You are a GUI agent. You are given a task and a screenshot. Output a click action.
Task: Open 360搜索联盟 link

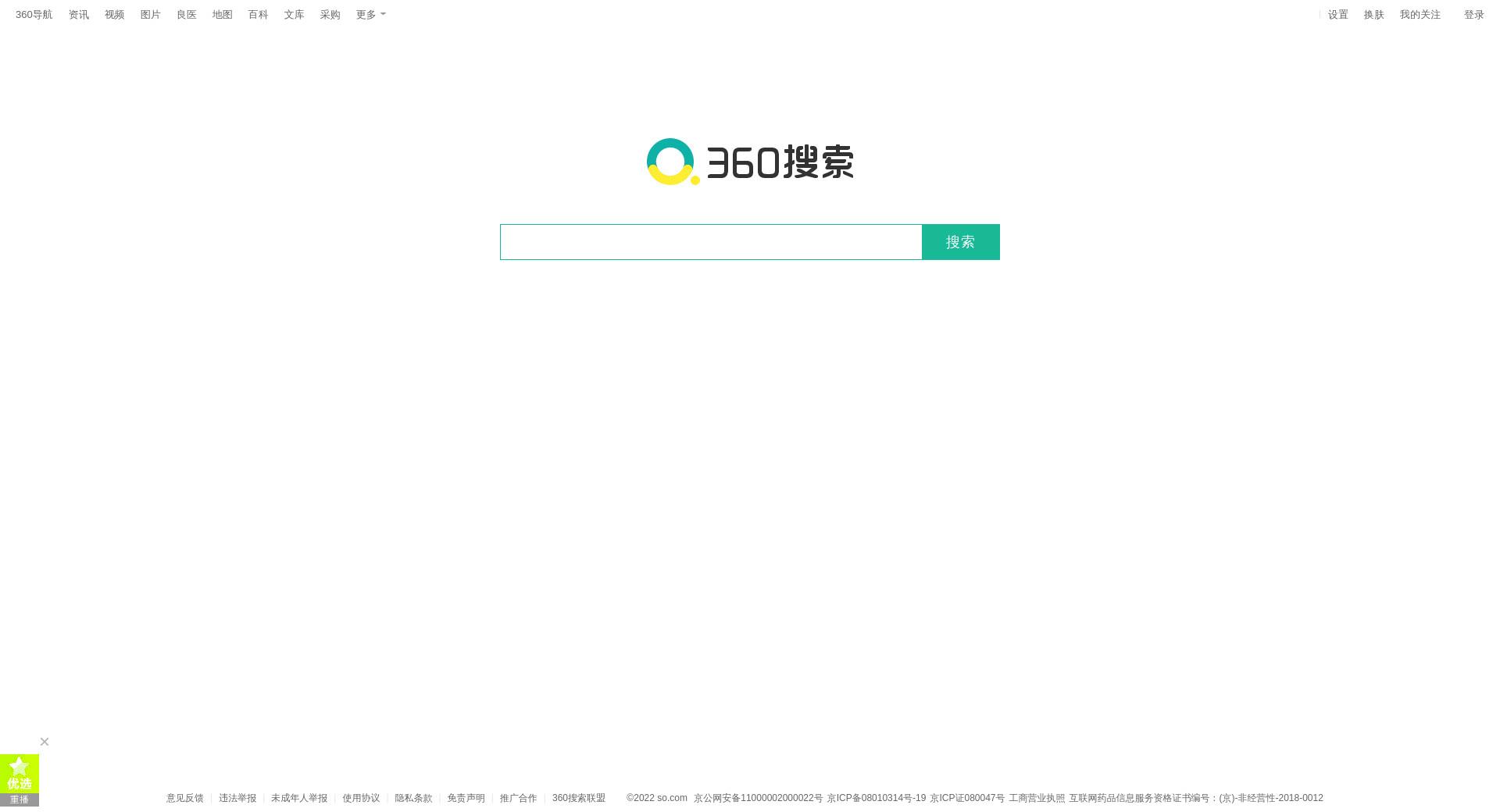tap(579, 798)
